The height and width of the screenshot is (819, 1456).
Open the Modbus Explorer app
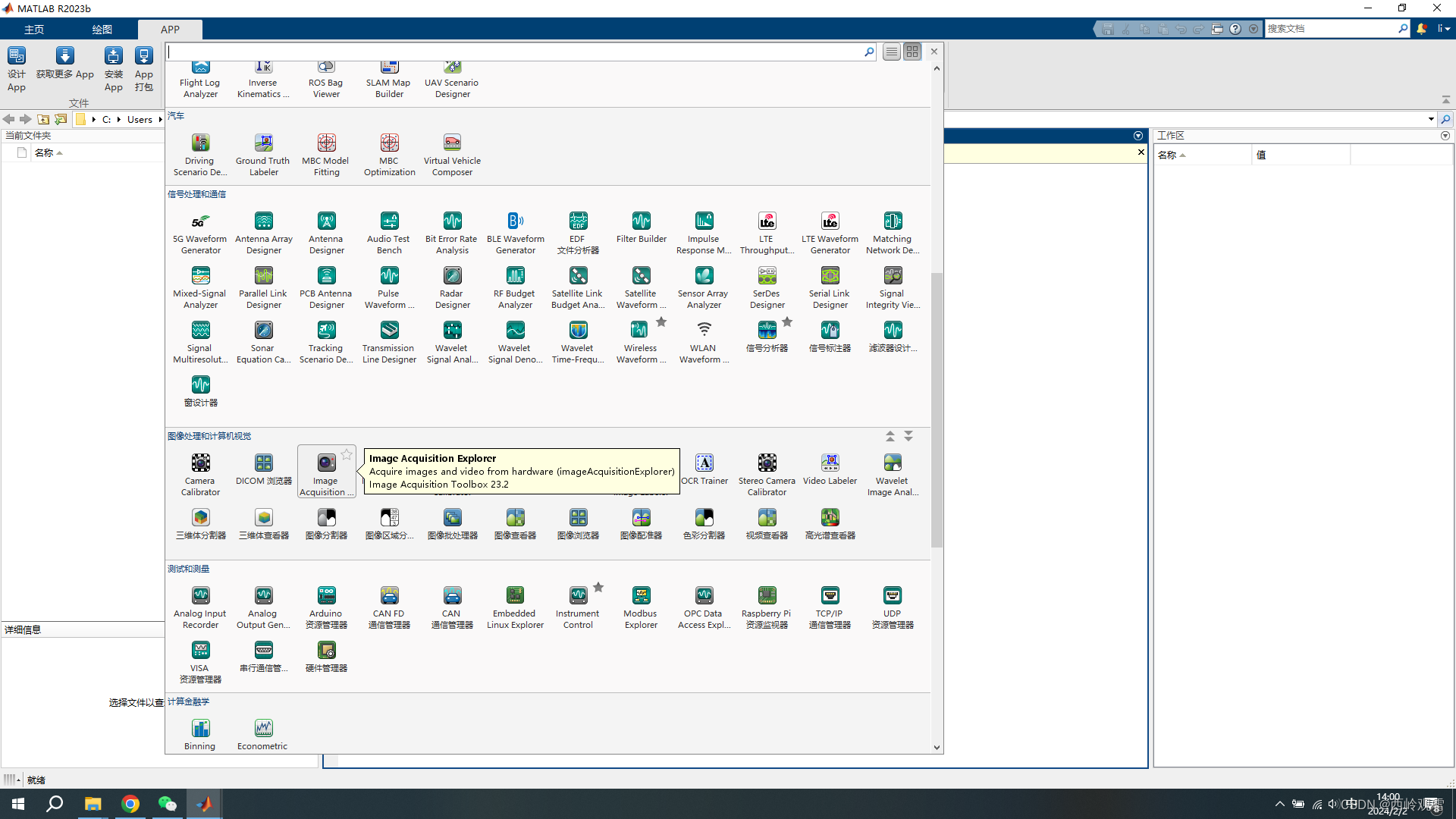click(641, 601)
